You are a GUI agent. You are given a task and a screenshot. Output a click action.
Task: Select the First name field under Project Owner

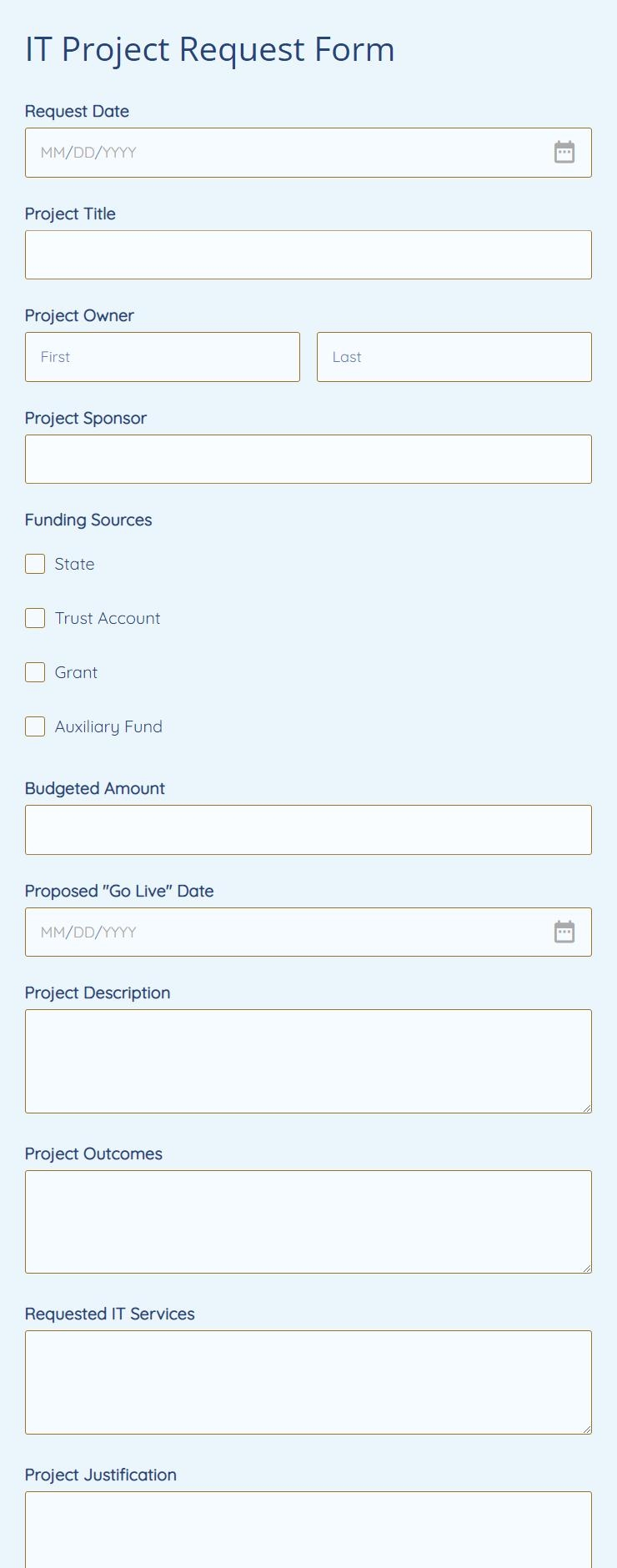[163, 357]
